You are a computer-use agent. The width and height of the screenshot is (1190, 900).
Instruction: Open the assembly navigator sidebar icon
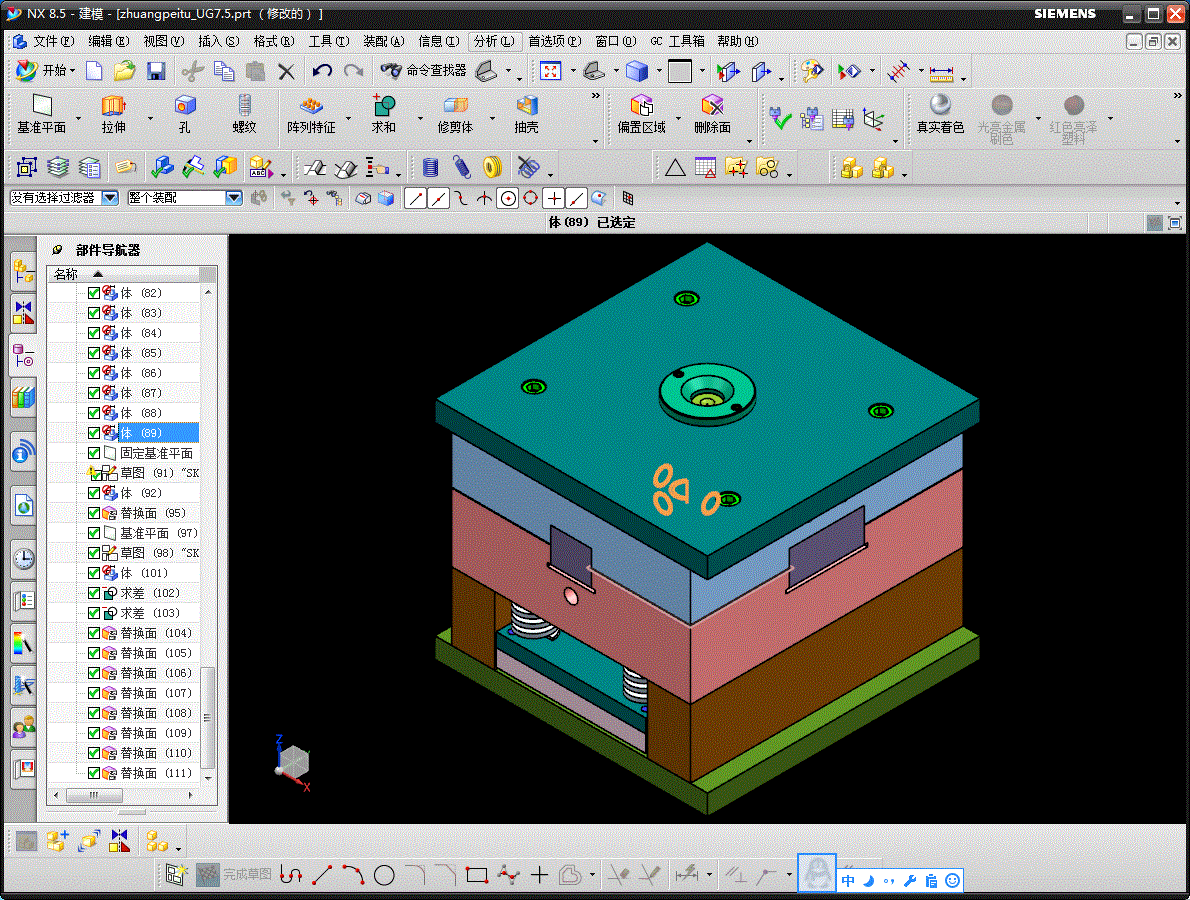pos(24,271)
